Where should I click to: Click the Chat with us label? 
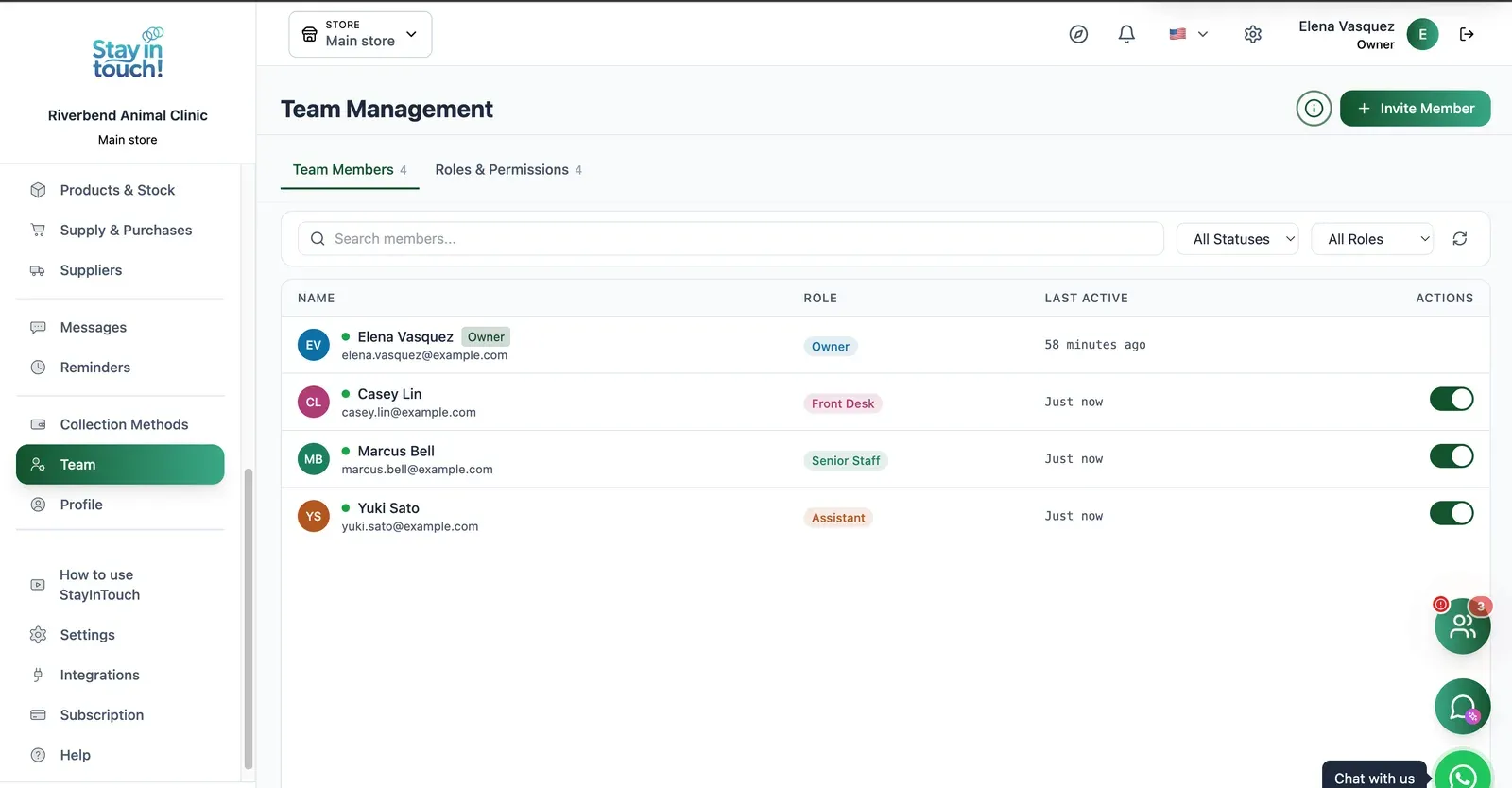click(1375, 778)
